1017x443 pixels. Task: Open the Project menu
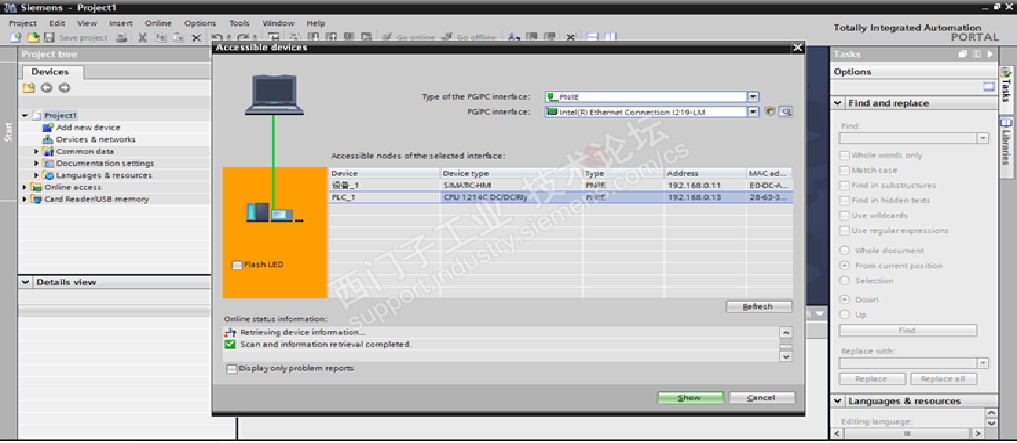[x=23, y=23]
